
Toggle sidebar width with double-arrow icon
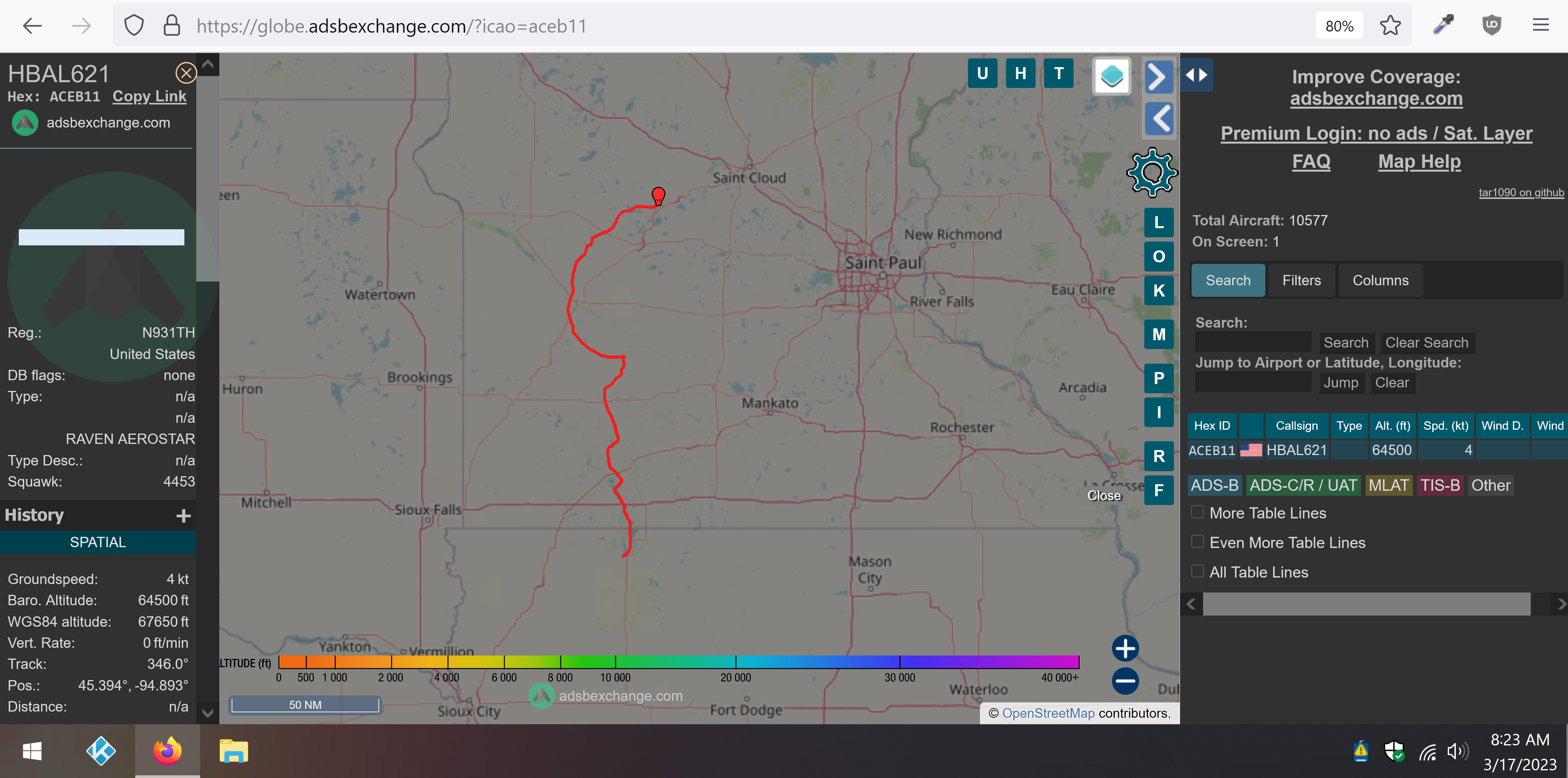click(1196, 75)
